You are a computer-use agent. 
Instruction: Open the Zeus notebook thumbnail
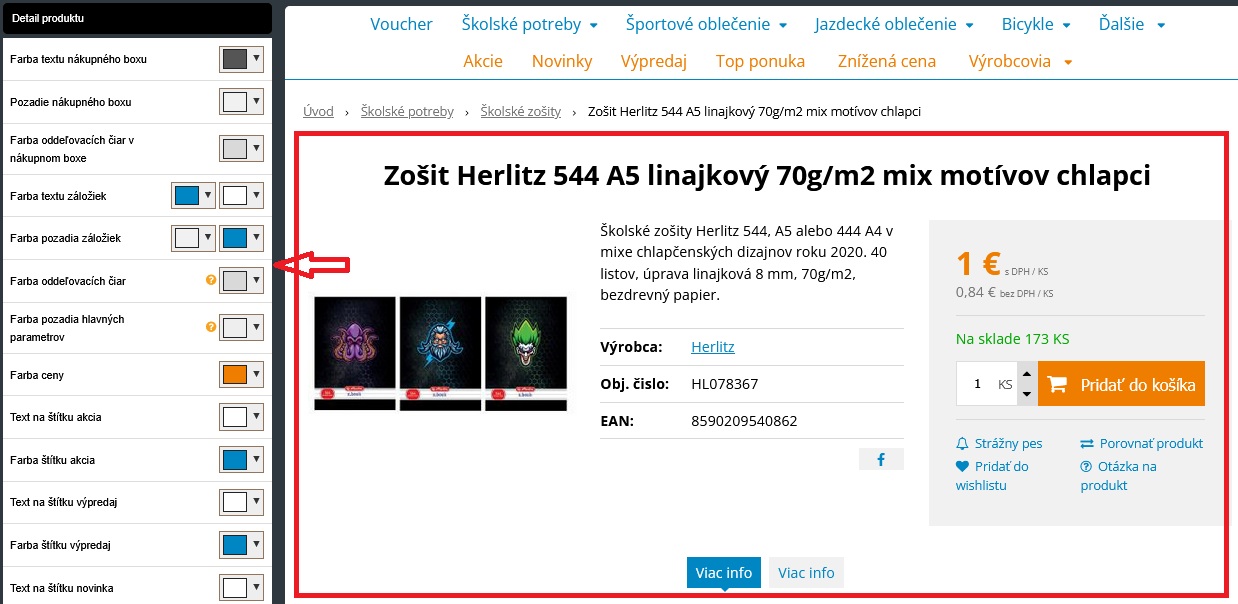click(x=440, y=353)
